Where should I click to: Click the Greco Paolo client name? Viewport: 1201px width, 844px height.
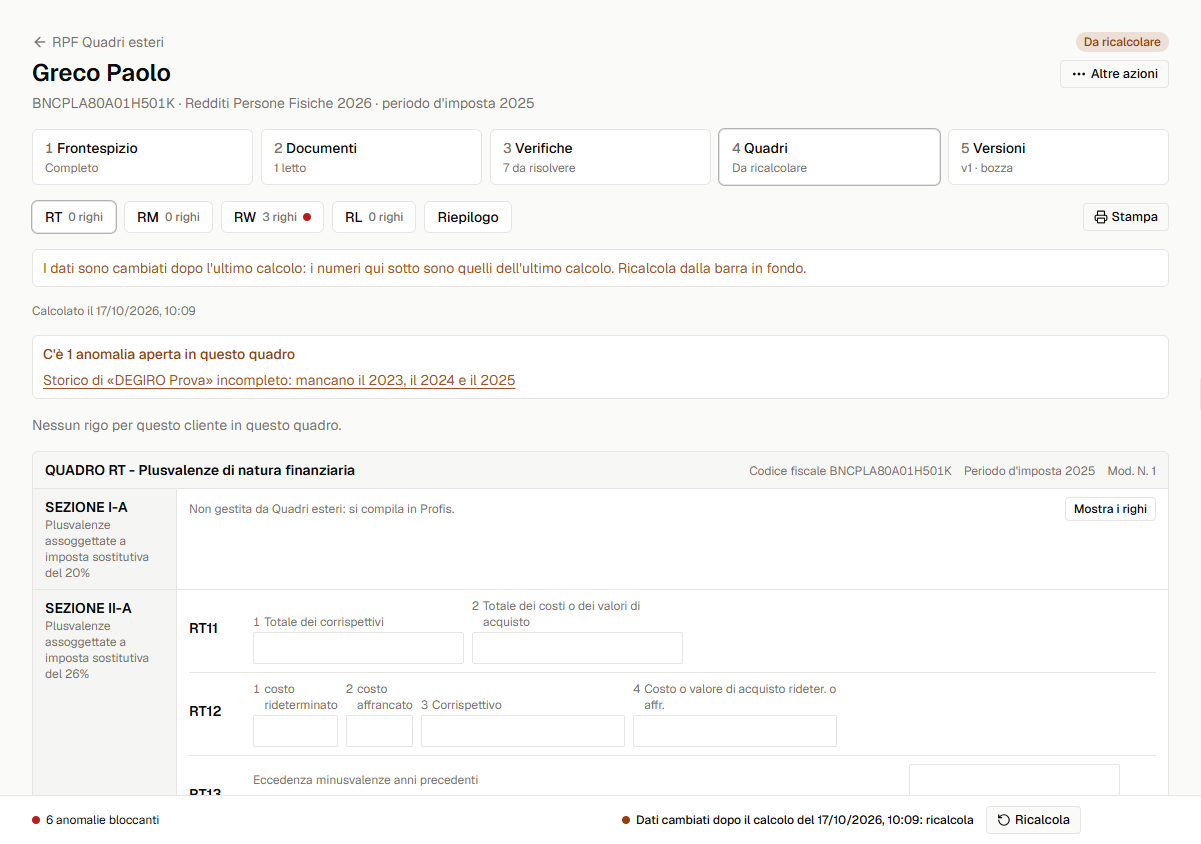point(101,73)
